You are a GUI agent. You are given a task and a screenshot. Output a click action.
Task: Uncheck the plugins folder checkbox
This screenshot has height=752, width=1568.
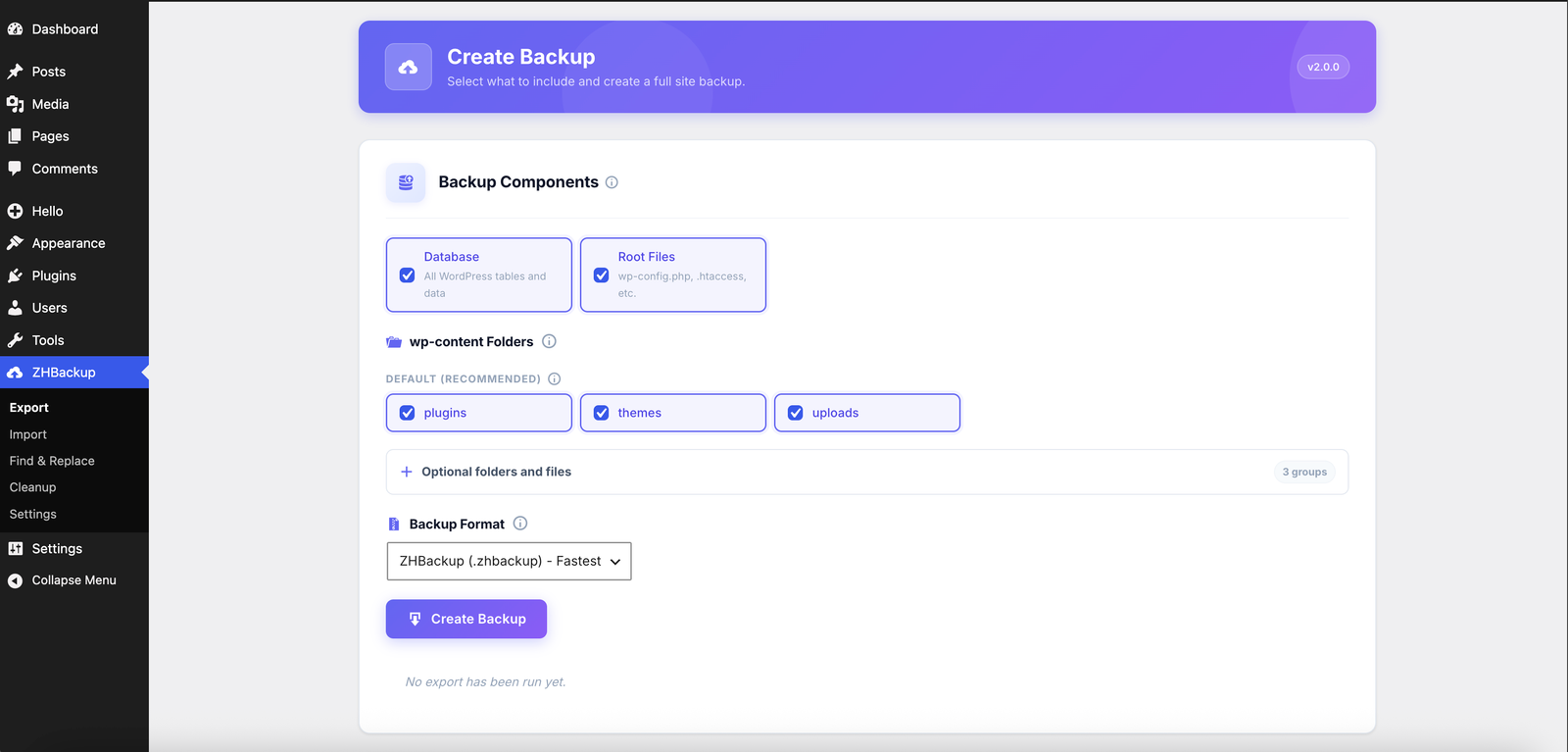(408, 413)
